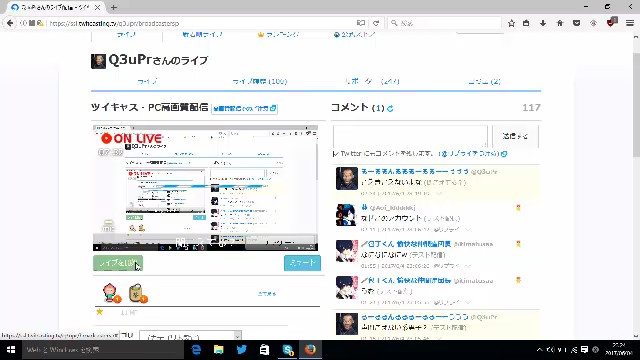Open the Twitter app on the taskbar
Screen dimensions: 640x360
(242, 350)
